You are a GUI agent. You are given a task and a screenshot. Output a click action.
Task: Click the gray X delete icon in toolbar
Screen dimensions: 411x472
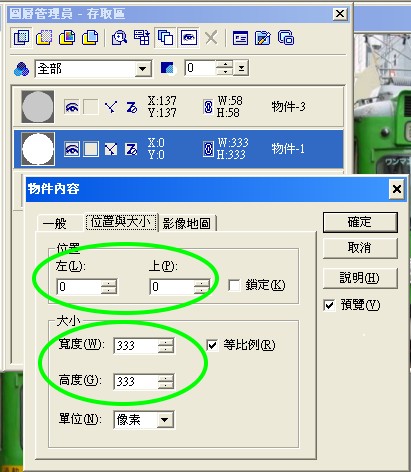[x=211, y=38]
